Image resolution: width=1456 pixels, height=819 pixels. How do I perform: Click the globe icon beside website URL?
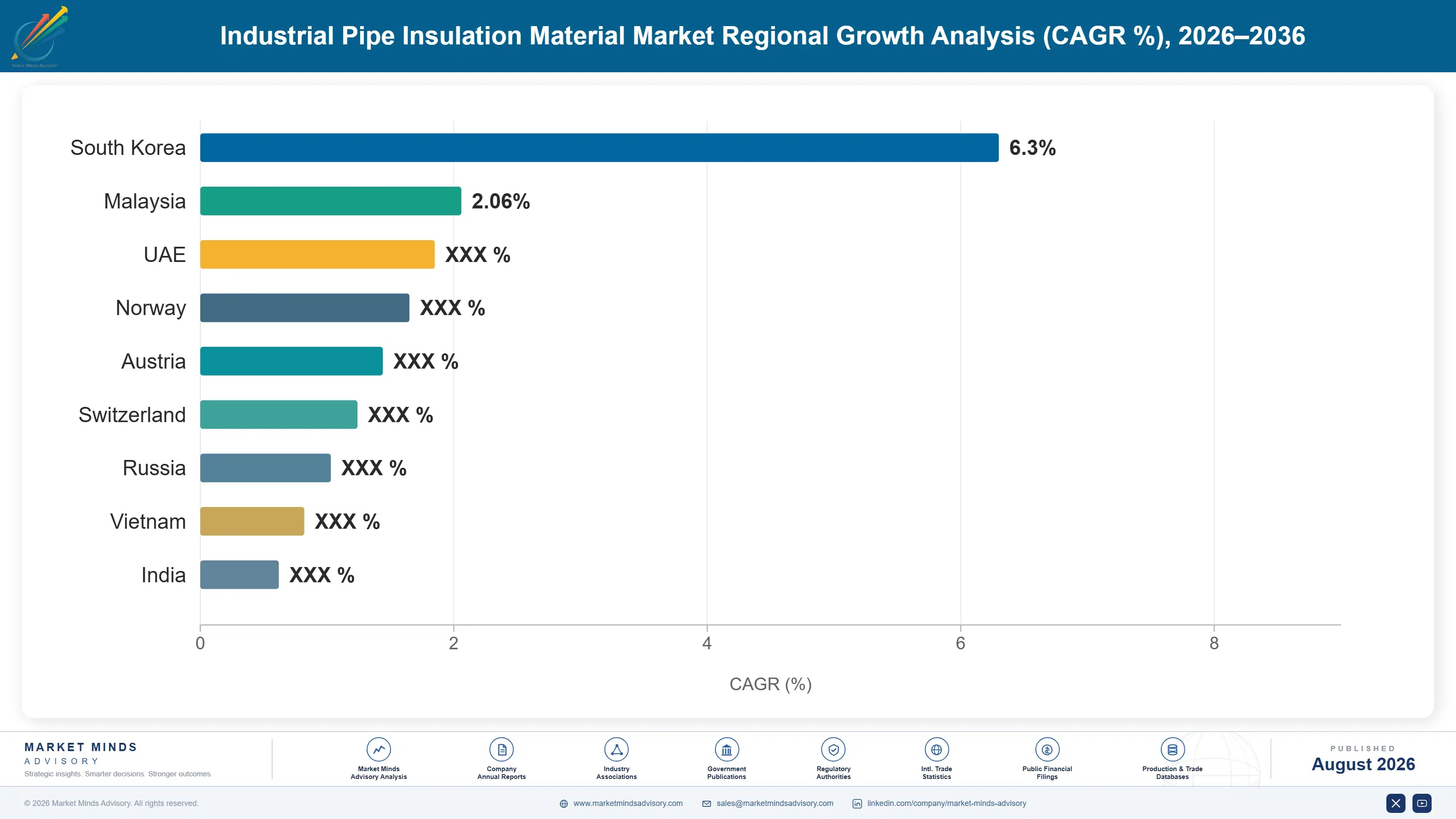563,804
